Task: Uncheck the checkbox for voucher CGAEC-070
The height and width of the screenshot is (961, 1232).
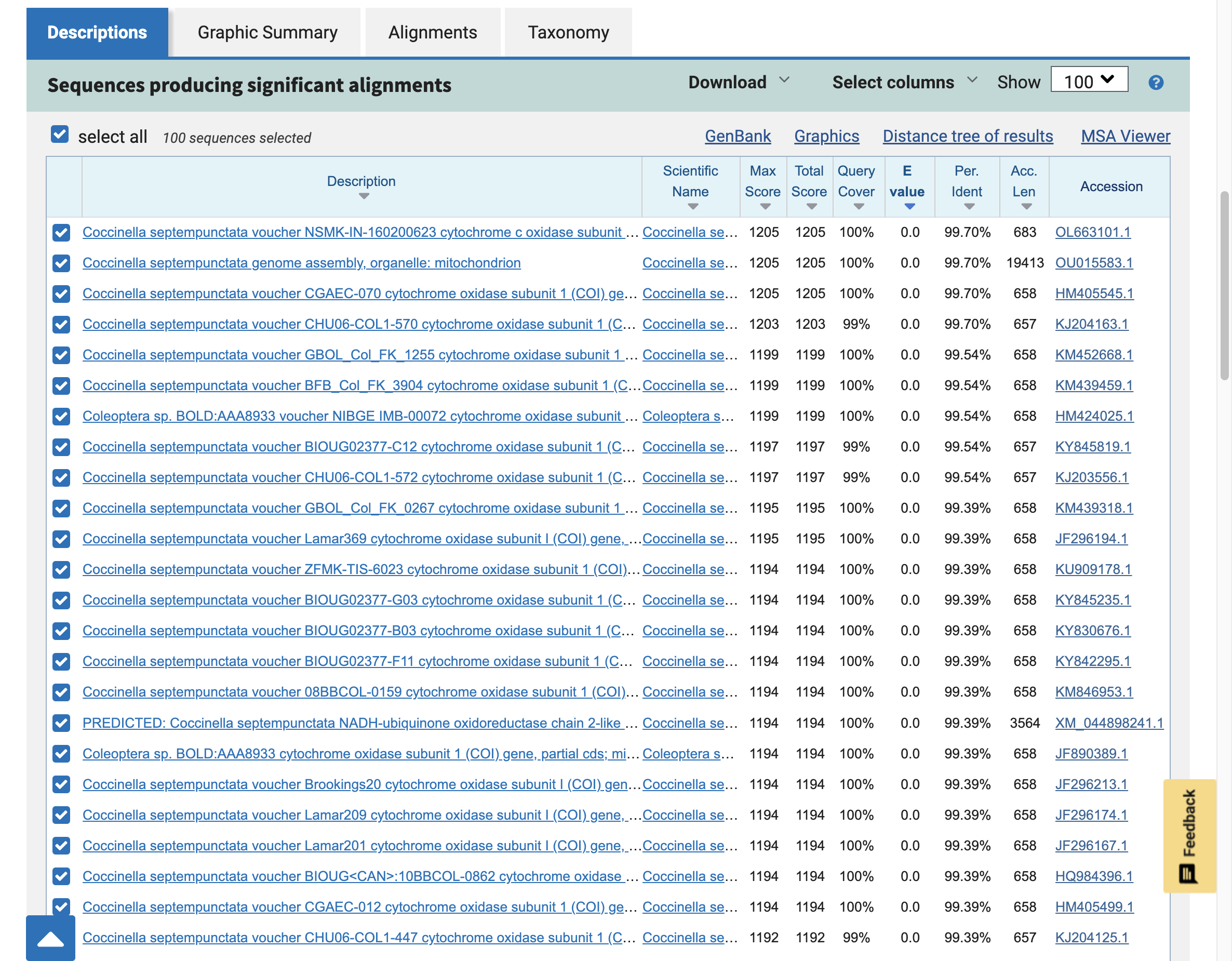Action: pyautogui.click(x=61, y=294)
